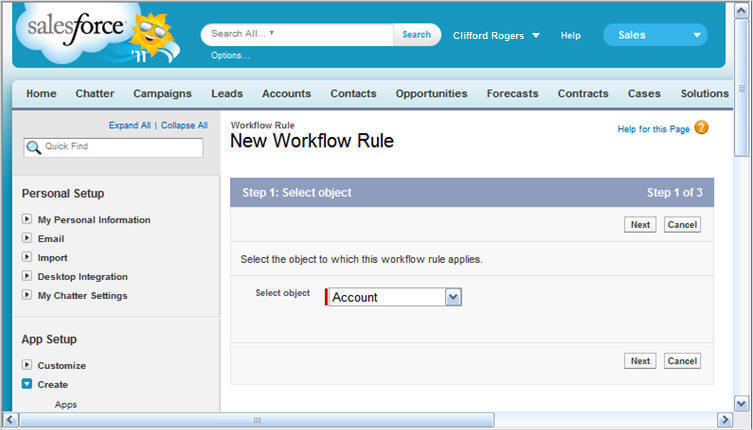753x430 pixels.
Task: Click the vertical scrollbar down arrow
Action: 741,403
